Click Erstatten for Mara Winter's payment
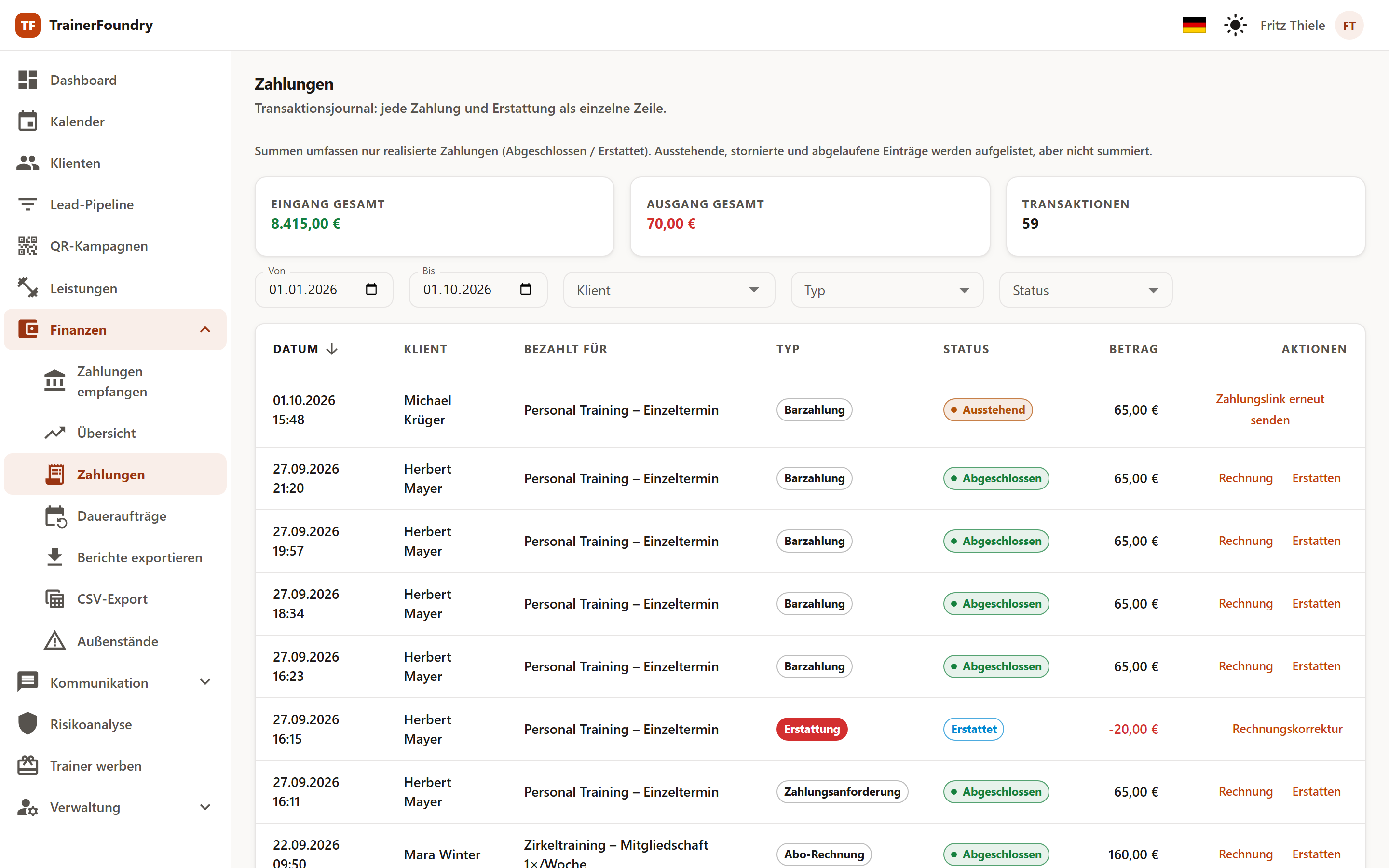 1316,854
